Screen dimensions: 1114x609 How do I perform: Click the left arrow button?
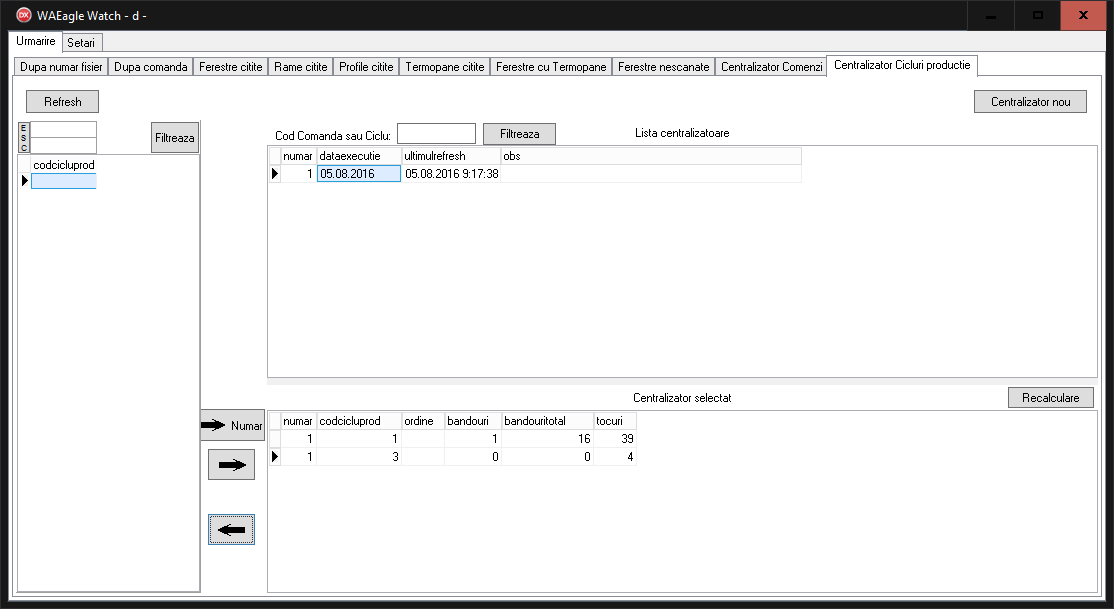232,529
